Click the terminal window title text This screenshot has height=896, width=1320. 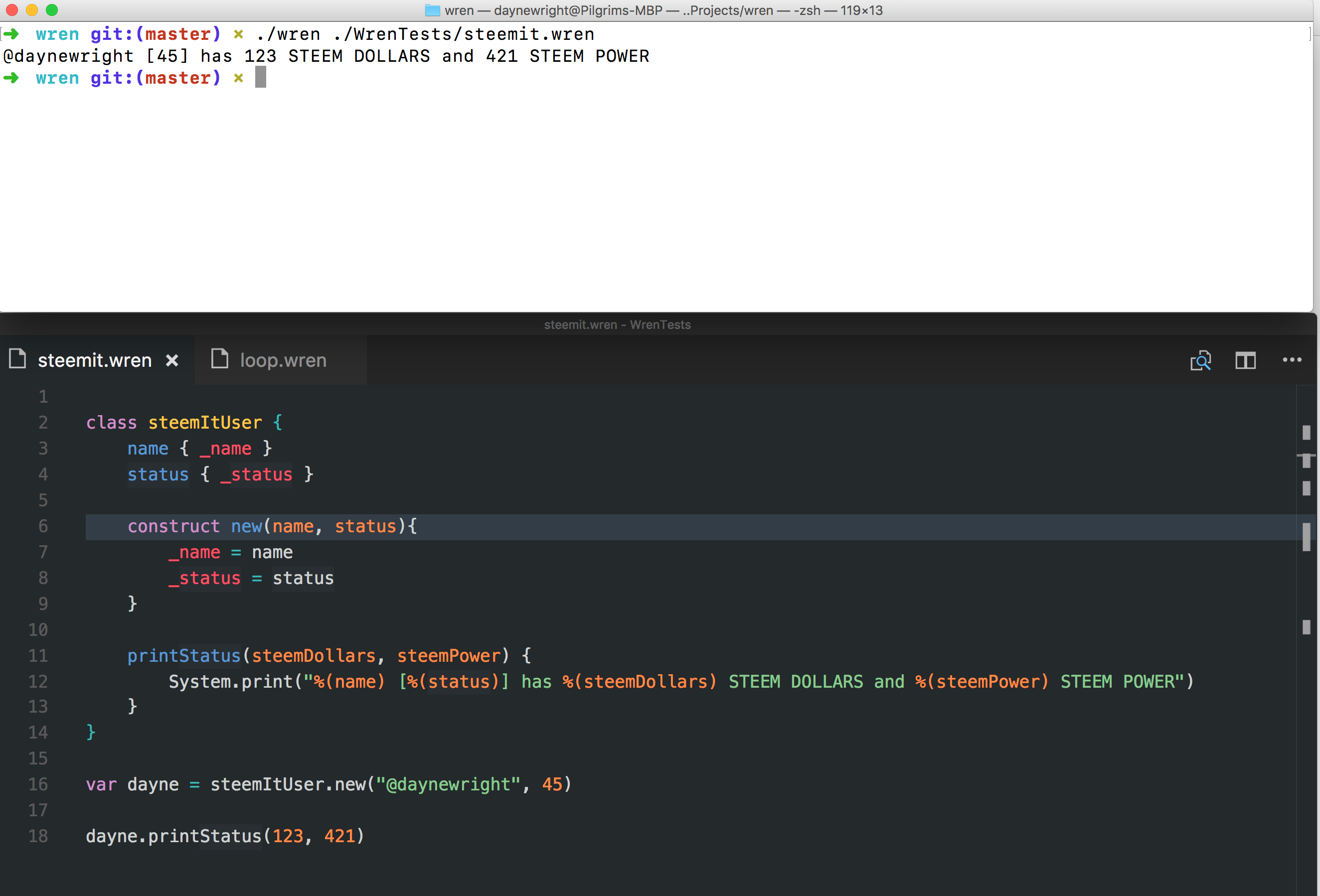point(663,10)
